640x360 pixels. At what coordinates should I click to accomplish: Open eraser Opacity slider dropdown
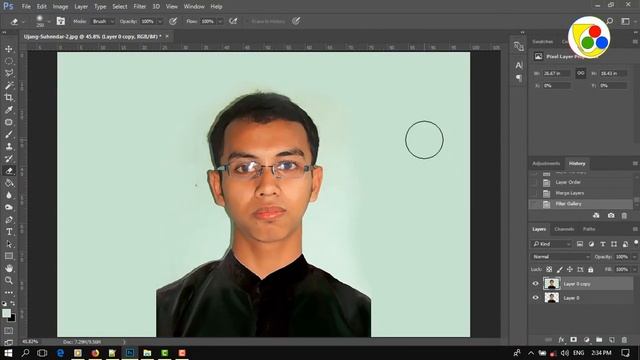(x=160, y=21)
